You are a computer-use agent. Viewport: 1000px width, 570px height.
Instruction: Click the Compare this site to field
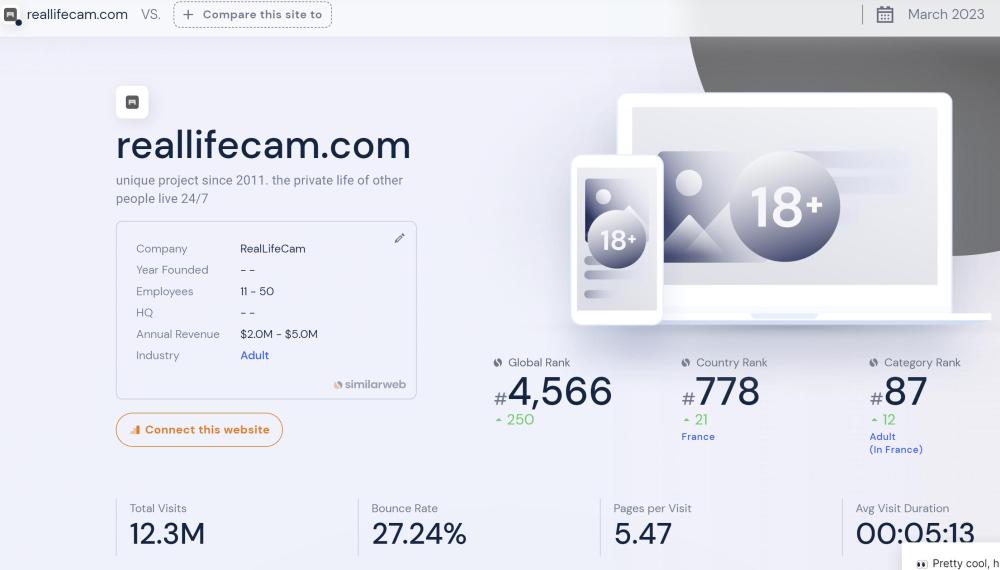point(253,15)
